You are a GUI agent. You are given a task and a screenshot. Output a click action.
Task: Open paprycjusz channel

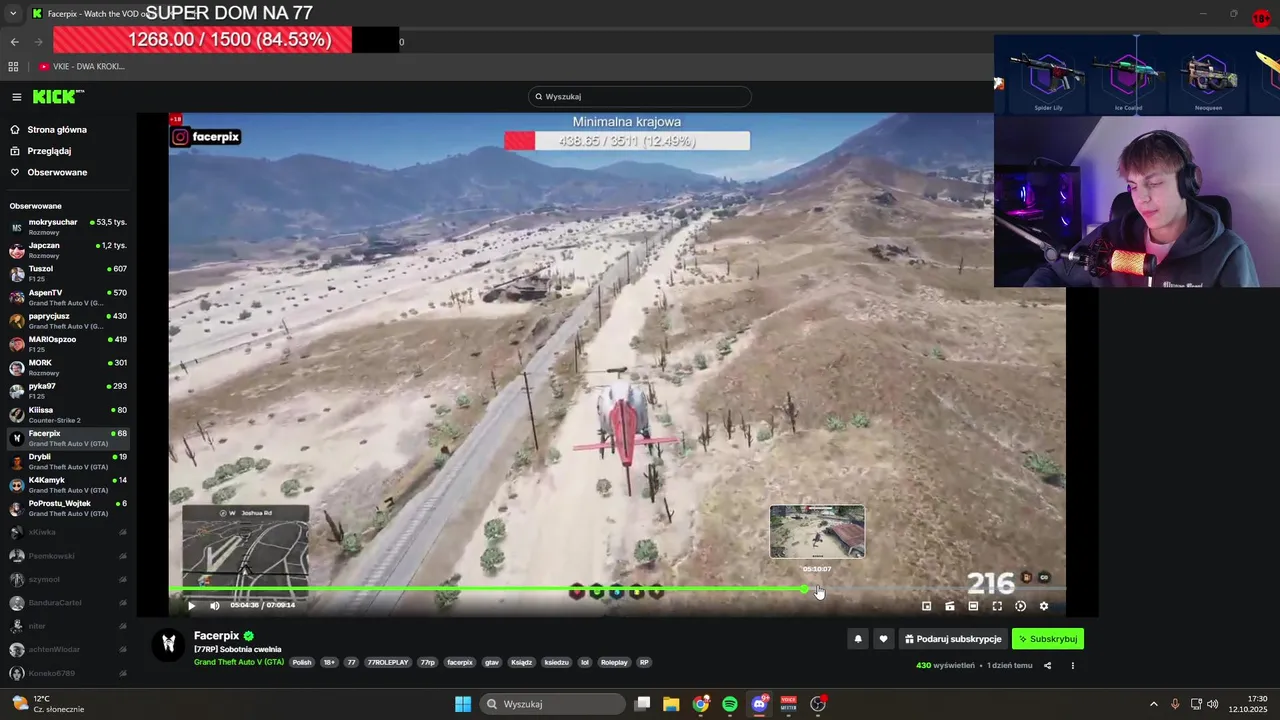68,320
